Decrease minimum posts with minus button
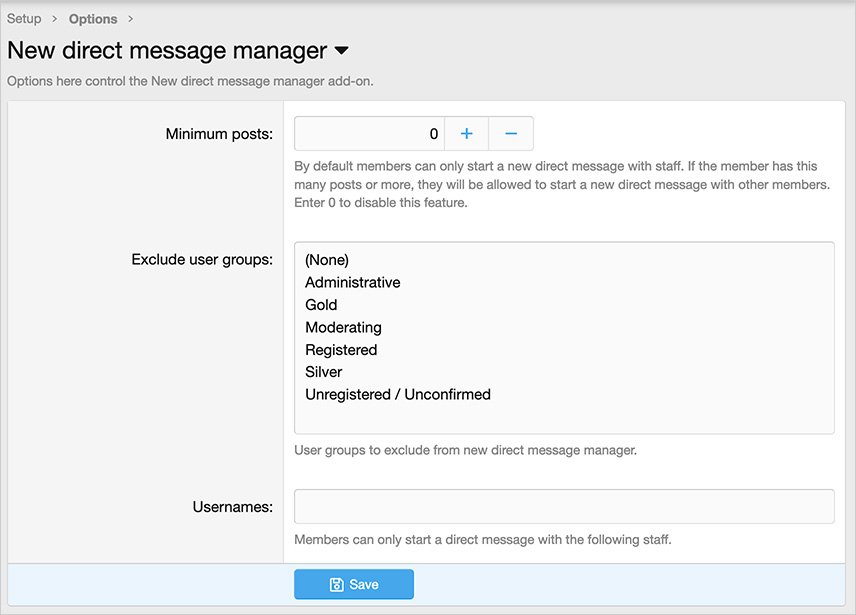 click(x=511, y=133)
